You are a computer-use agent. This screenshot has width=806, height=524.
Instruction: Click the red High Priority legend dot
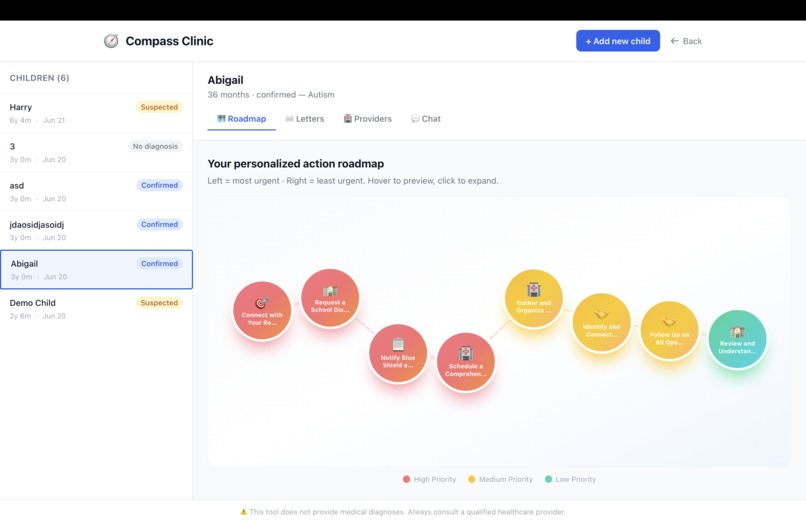(x=406, y=479)
